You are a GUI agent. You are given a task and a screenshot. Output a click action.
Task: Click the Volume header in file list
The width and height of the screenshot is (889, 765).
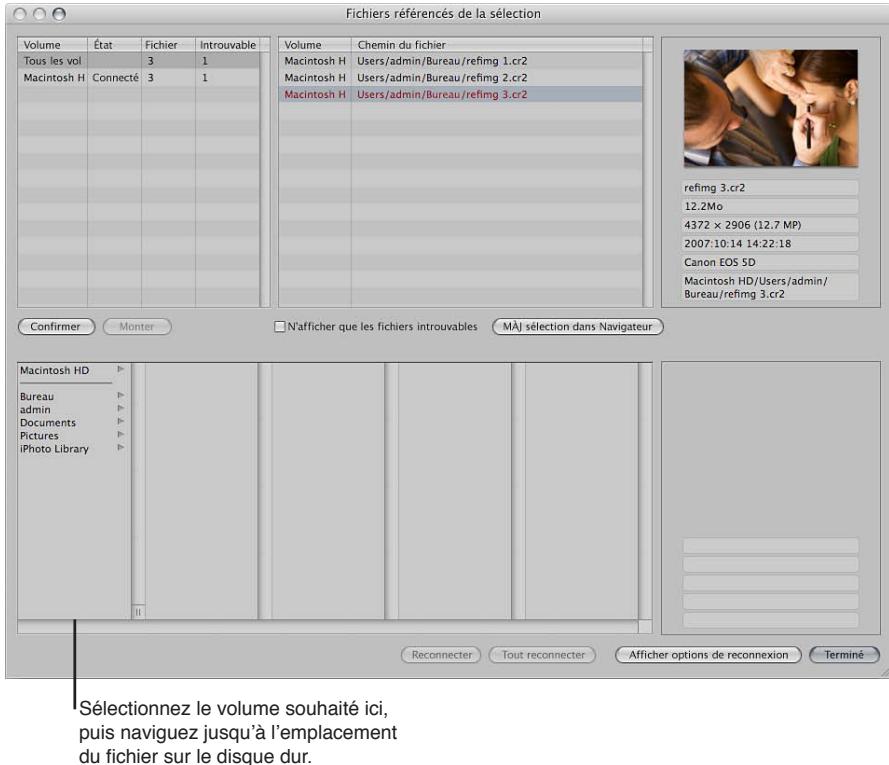pos(315,45)
